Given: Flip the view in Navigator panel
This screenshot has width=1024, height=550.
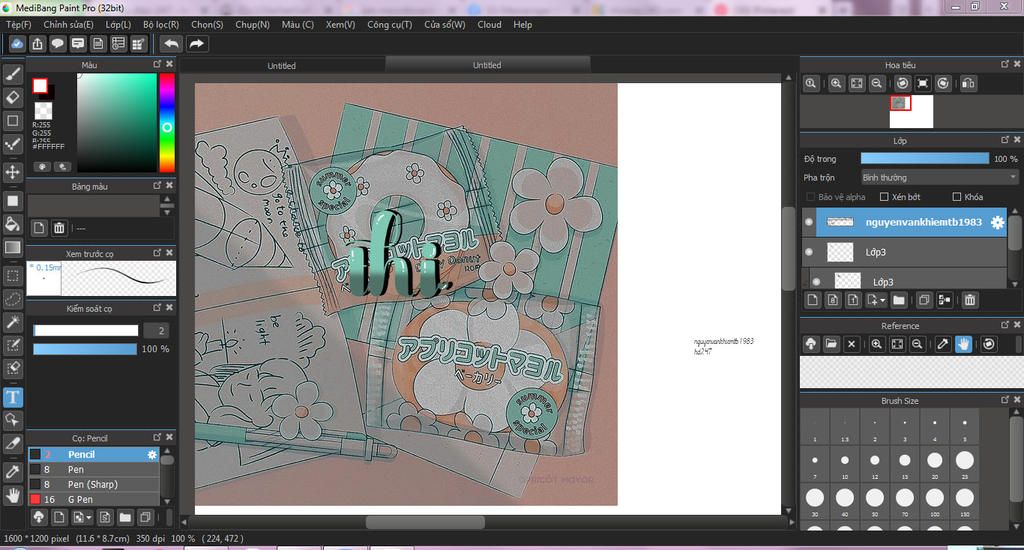Looking at the screenshot, I should (x=968, y=83).
